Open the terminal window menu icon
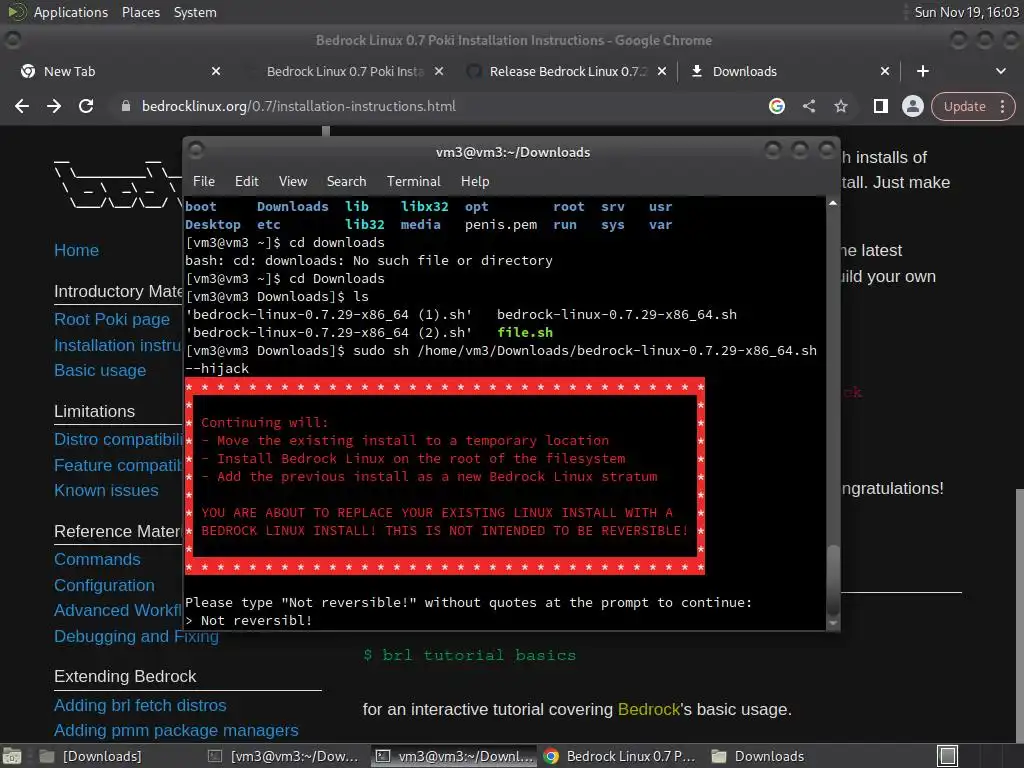This screenshot has width=1024, height=768. pos(196,150)
